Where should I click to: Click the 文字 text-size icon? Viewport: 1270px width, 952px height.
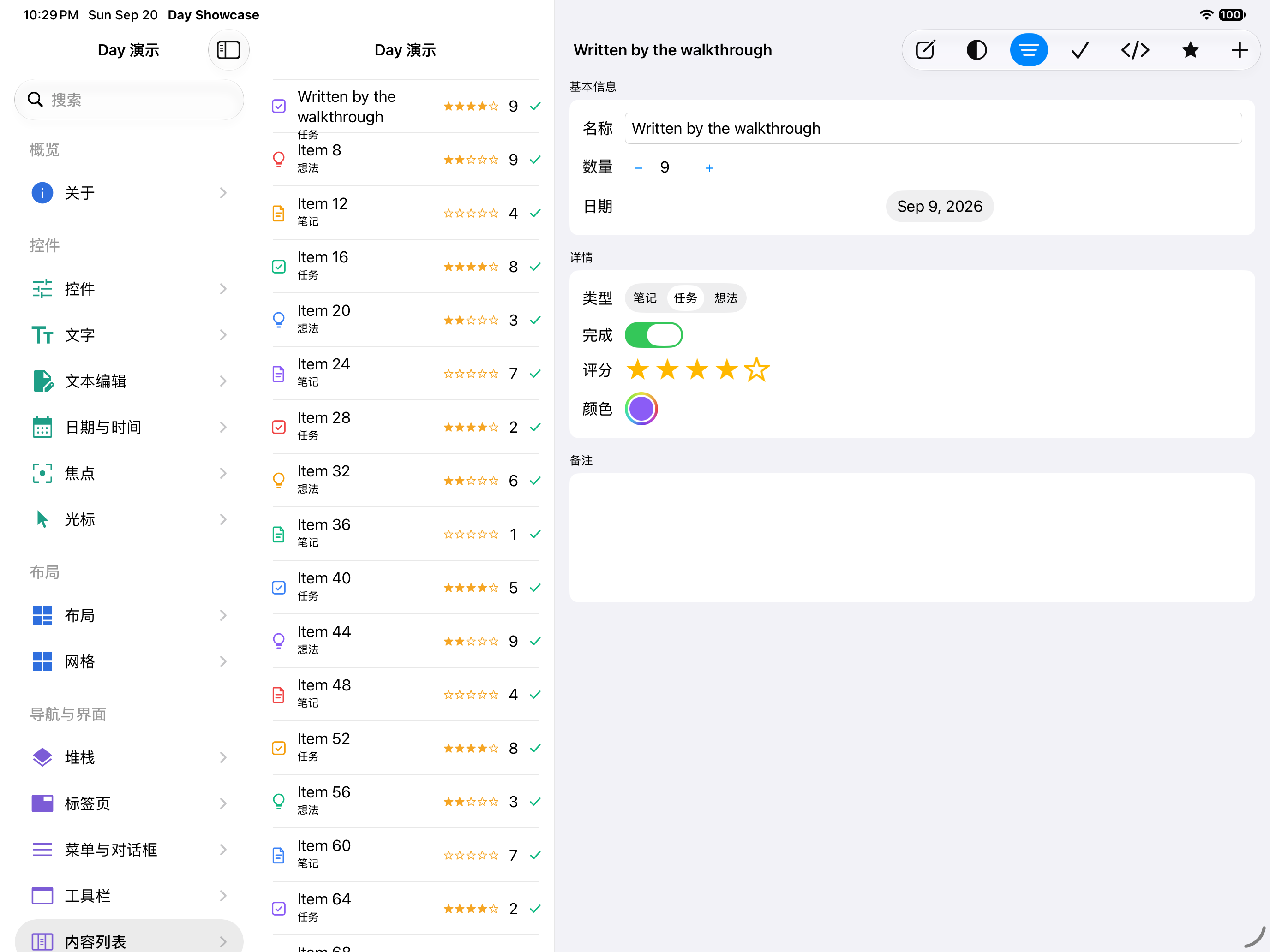(42, 334)
